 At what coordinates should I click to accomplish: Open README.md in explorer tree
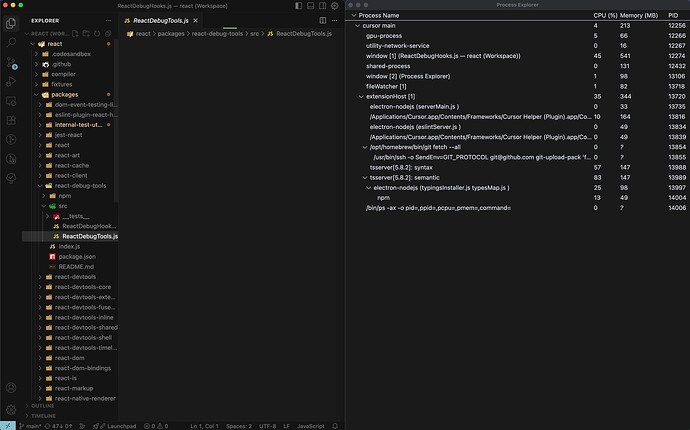click(76, 267)
